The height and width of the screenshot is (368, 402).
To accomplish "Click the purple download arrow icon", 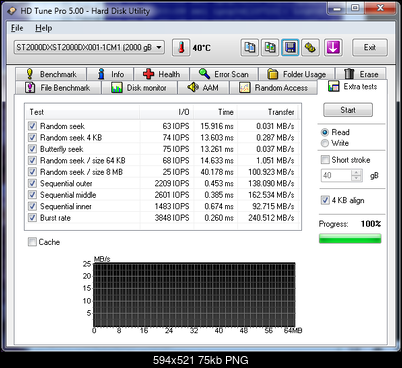I will click(x=333, y=47).
